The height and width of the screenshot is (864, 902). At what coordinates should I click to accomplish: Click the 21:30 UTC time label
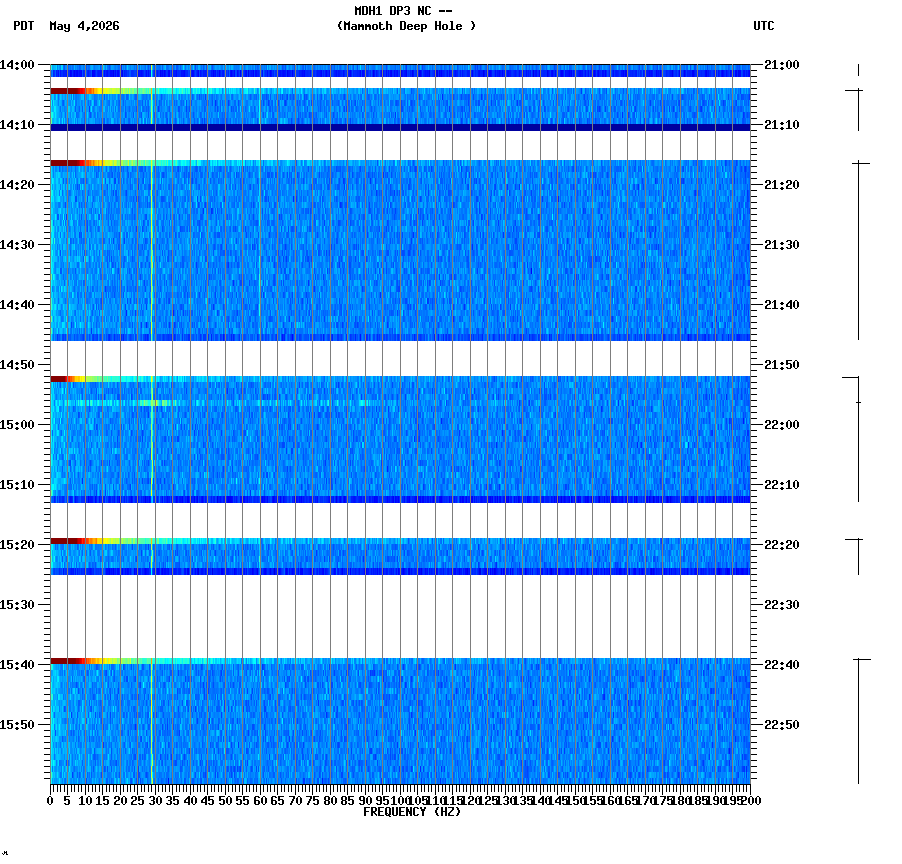[782, 244]
